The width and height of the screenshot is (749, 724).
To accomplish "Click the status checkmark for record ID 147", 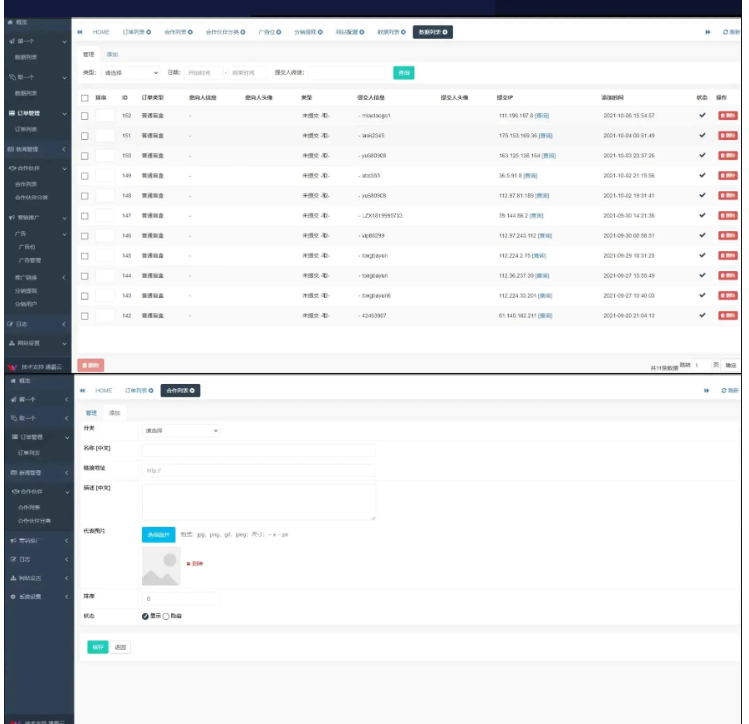I will (x=702, y=216).
